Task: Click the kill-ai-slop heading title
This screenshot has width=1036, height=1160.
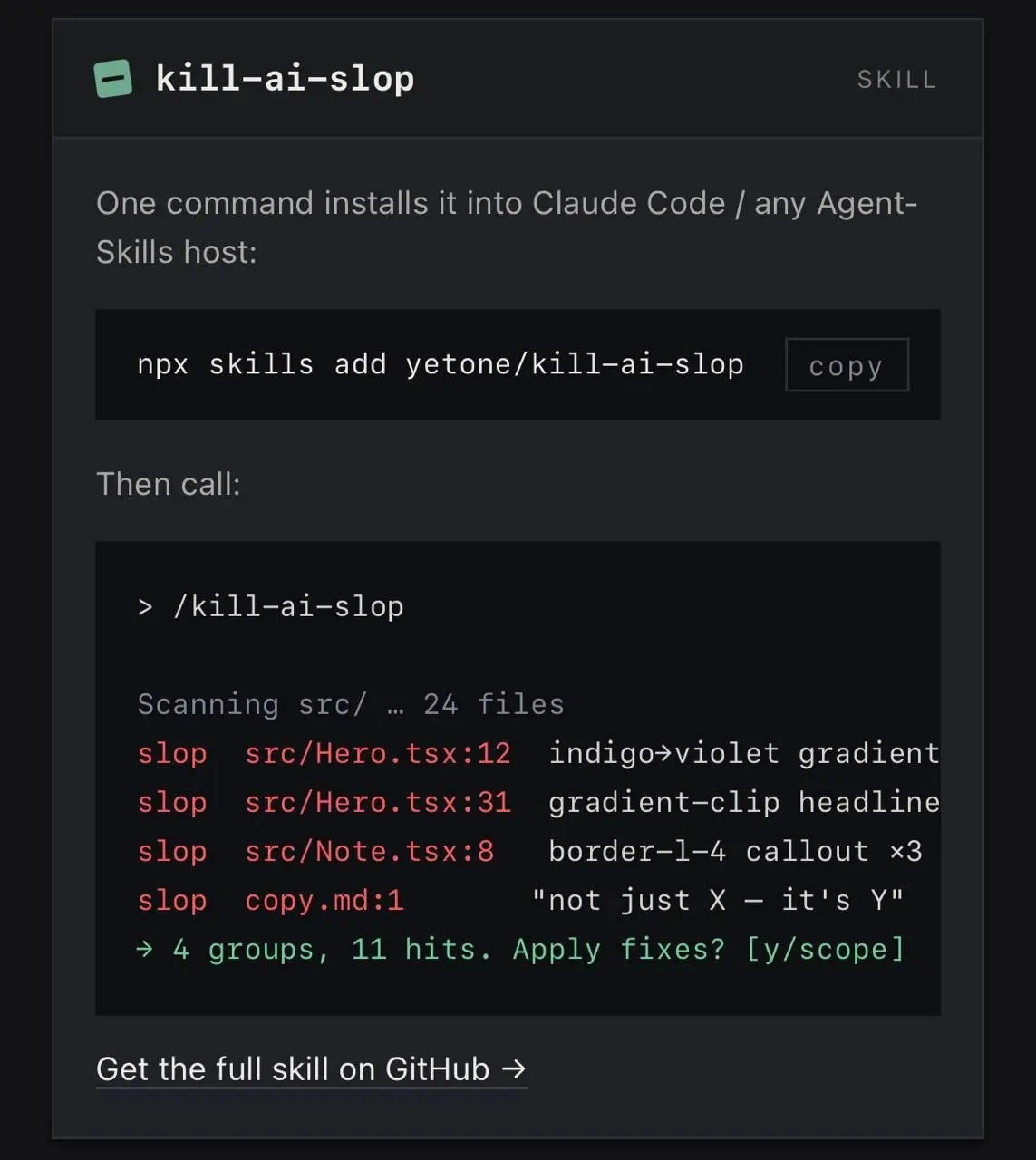Action: click(x=285, y=79)
